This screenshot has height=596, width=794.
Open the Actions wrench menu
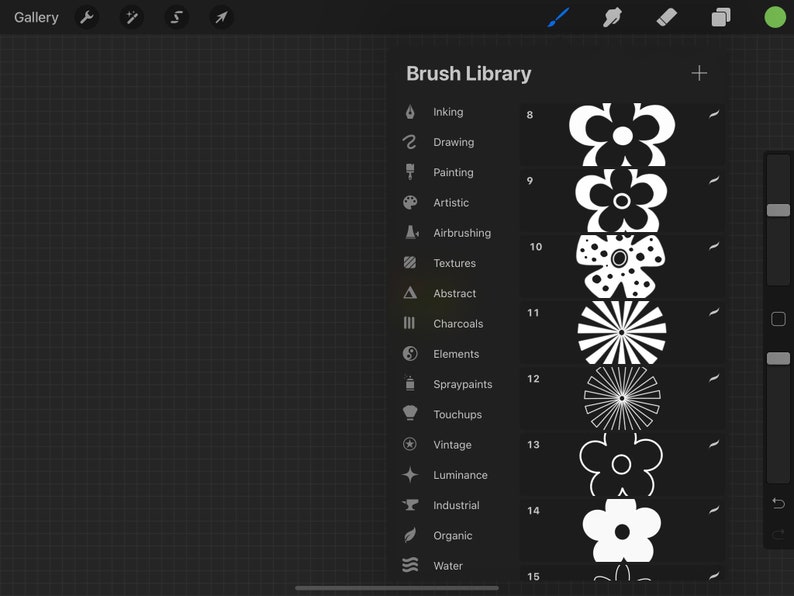[x=87, y=17]
